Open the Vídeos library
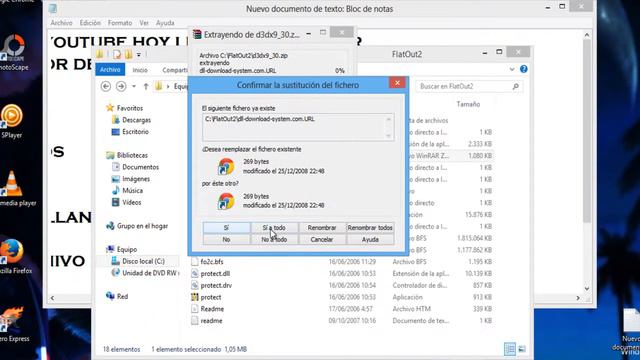 [x=131, y=202]
